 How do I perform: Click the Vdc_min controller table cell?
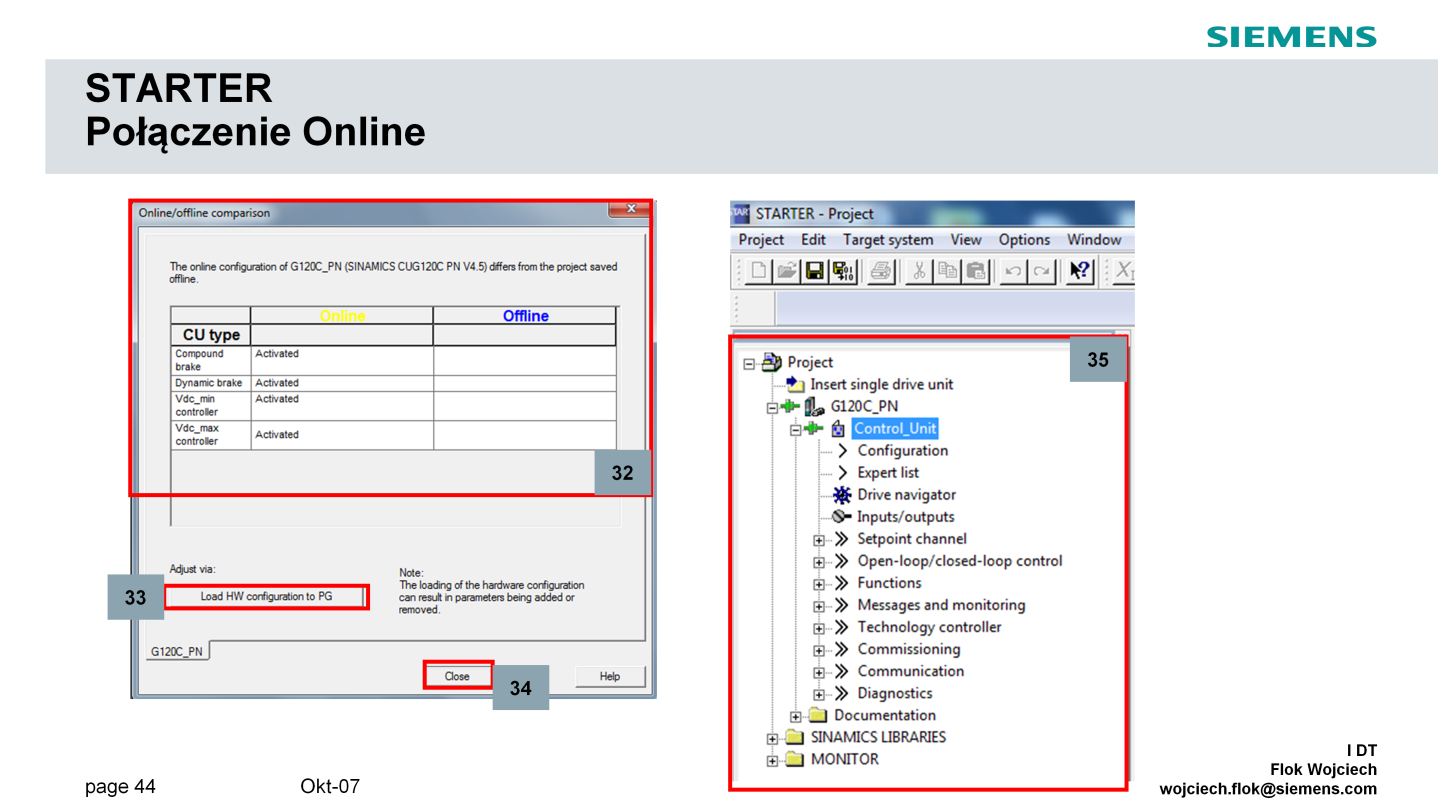[x=211, y=405]
